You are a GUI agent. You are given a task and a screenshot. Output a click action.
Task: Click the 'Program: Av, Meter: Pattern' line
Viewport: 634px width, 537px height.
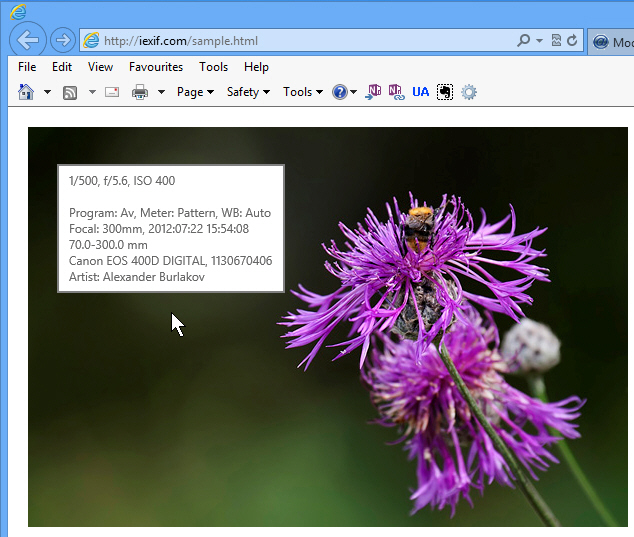[x=170, y=213]
